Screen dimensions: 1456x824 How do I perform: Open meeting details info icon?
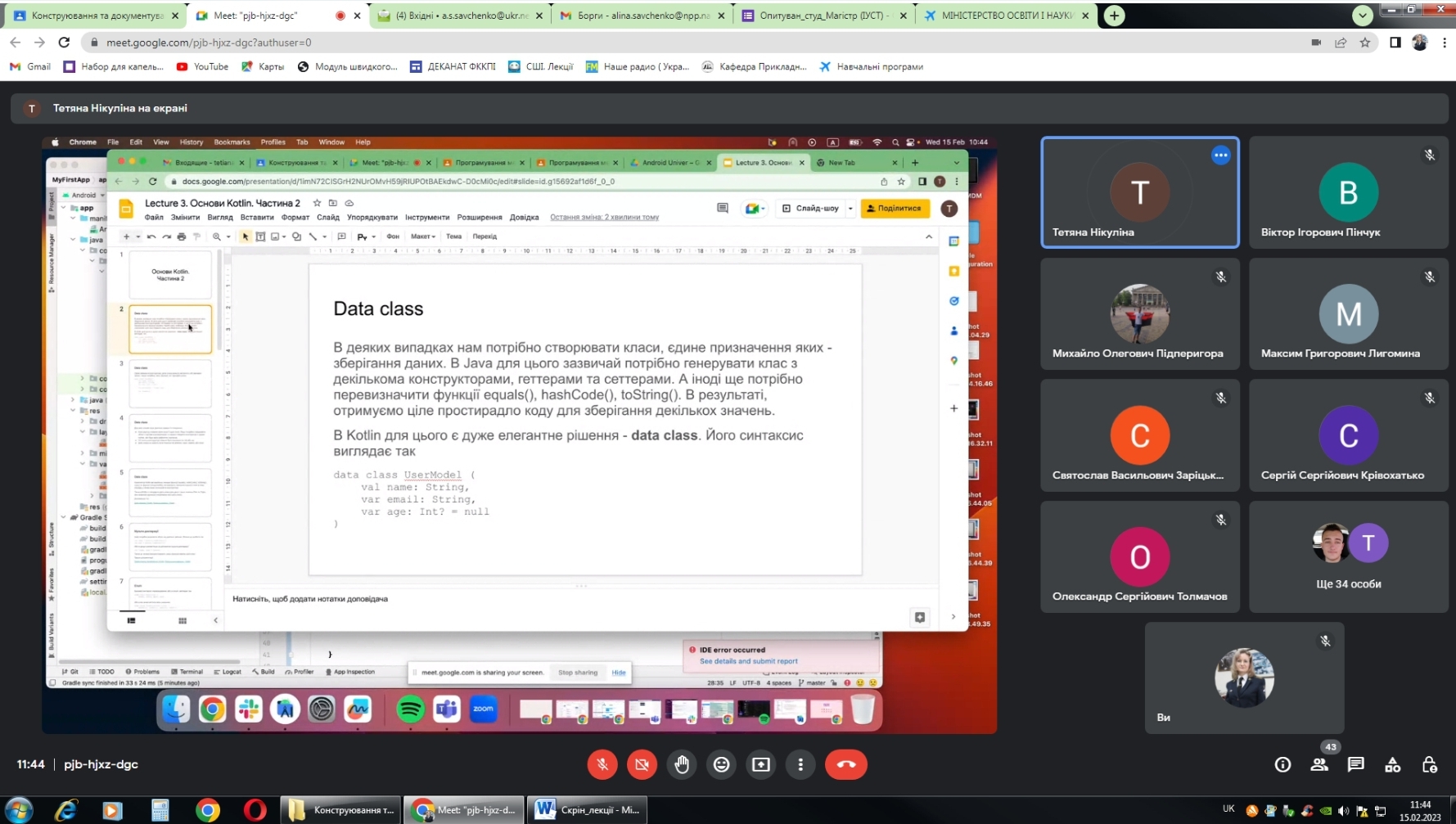[x=1282, y=764]
